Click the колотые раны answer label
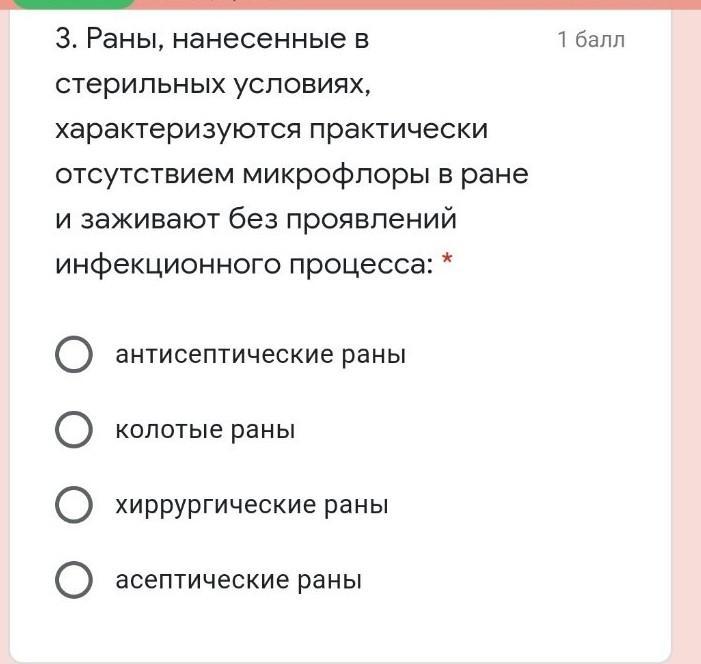Image resolution: width=701 pixels, height=664 pixels. click(x=205, y=430)
